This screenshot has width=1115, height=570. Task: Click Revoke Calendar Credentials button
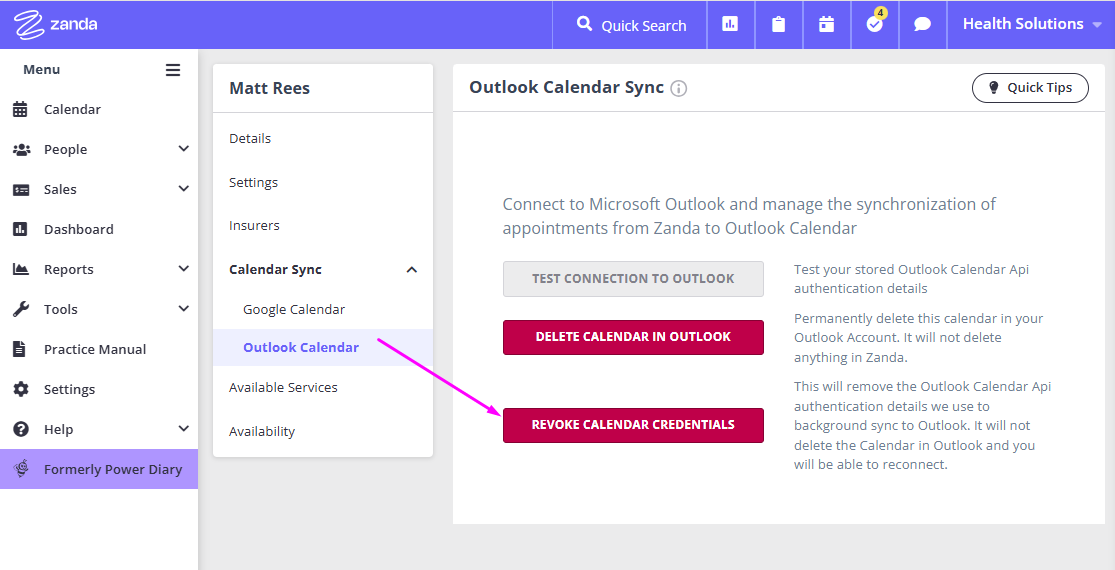click(633, 425)
